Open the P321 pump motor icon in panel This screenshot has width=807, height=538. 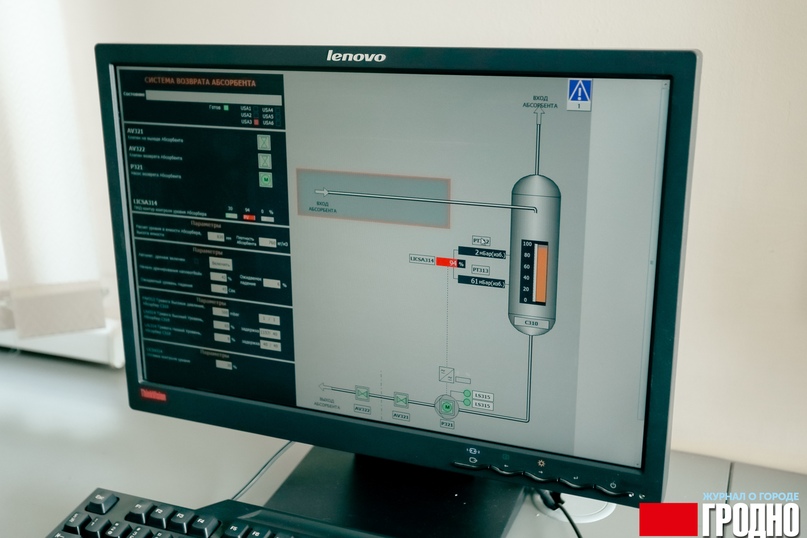(x=266, y=180)
